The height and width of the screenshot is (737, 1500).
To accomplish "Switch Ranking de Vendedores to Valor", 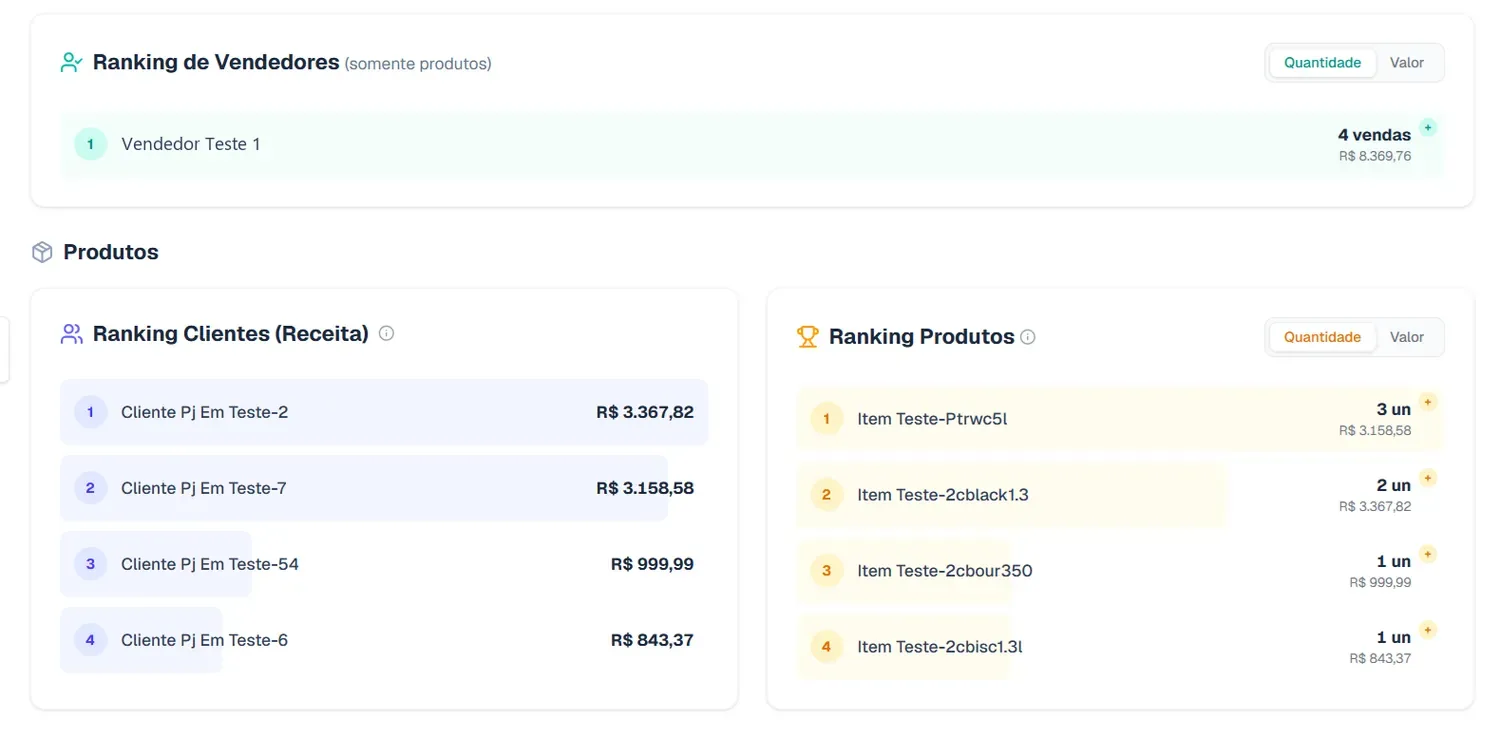I will click(1407, 63).
